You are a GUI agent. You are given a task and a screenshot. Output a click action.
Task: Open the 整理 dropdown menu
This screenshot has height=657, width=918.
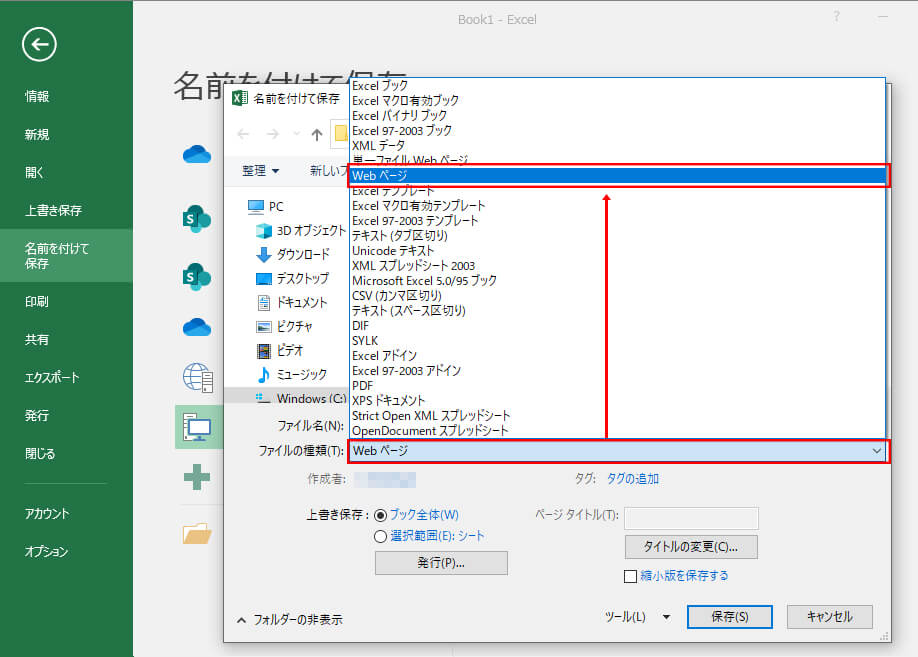tap(261, 170)
